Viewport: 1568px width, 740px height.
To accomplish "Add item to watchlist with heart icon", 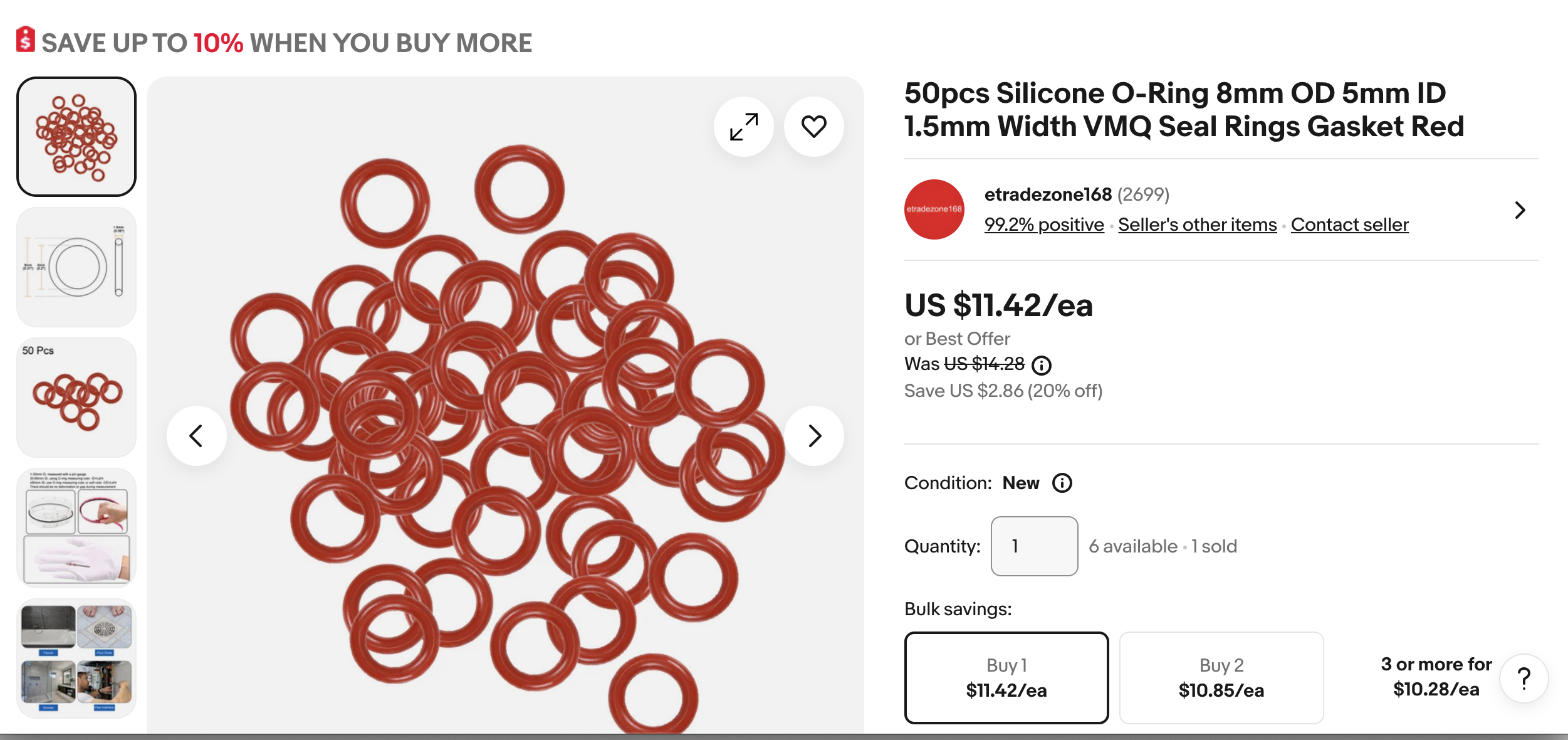I will [x=814, y=127].
